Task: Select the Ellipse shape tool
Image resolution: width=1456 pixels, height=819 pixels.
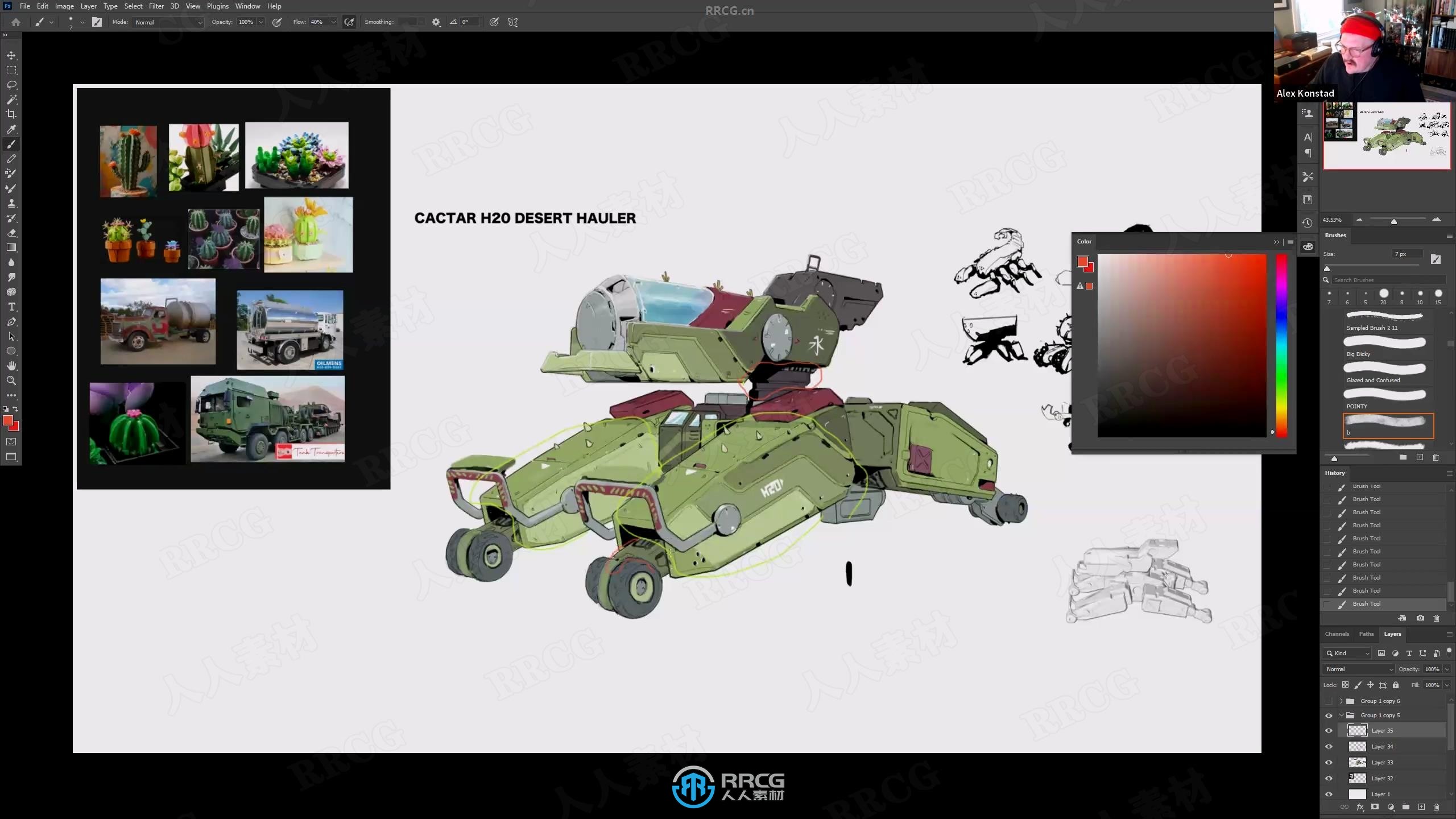Action: pyautogui.click(x=11, y=351)
